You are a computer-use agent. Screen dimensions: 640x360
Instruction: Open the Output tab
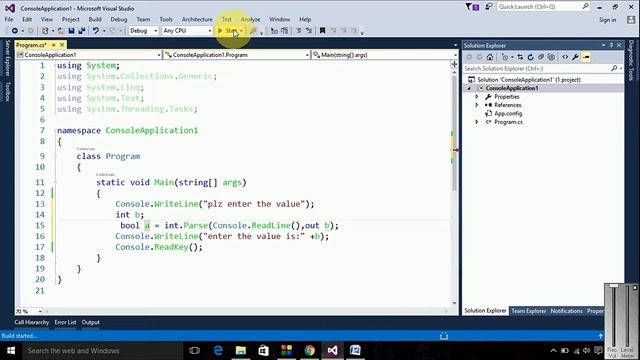pos(91,322)
